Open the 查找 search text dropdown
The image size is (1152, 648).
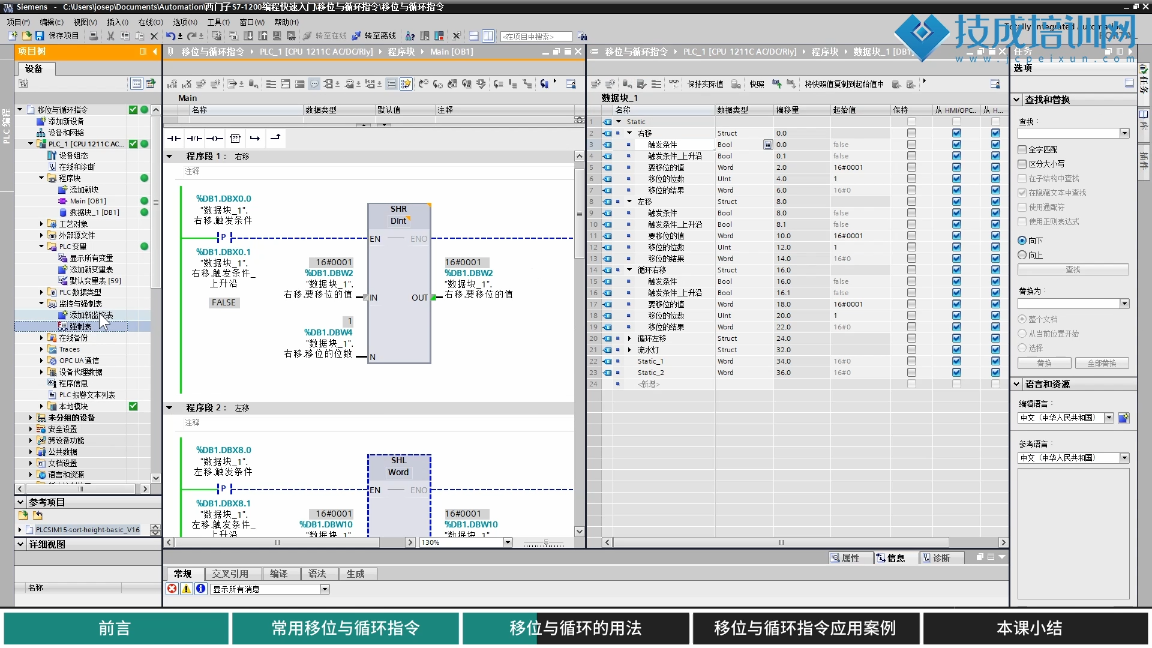[1125, 133]
